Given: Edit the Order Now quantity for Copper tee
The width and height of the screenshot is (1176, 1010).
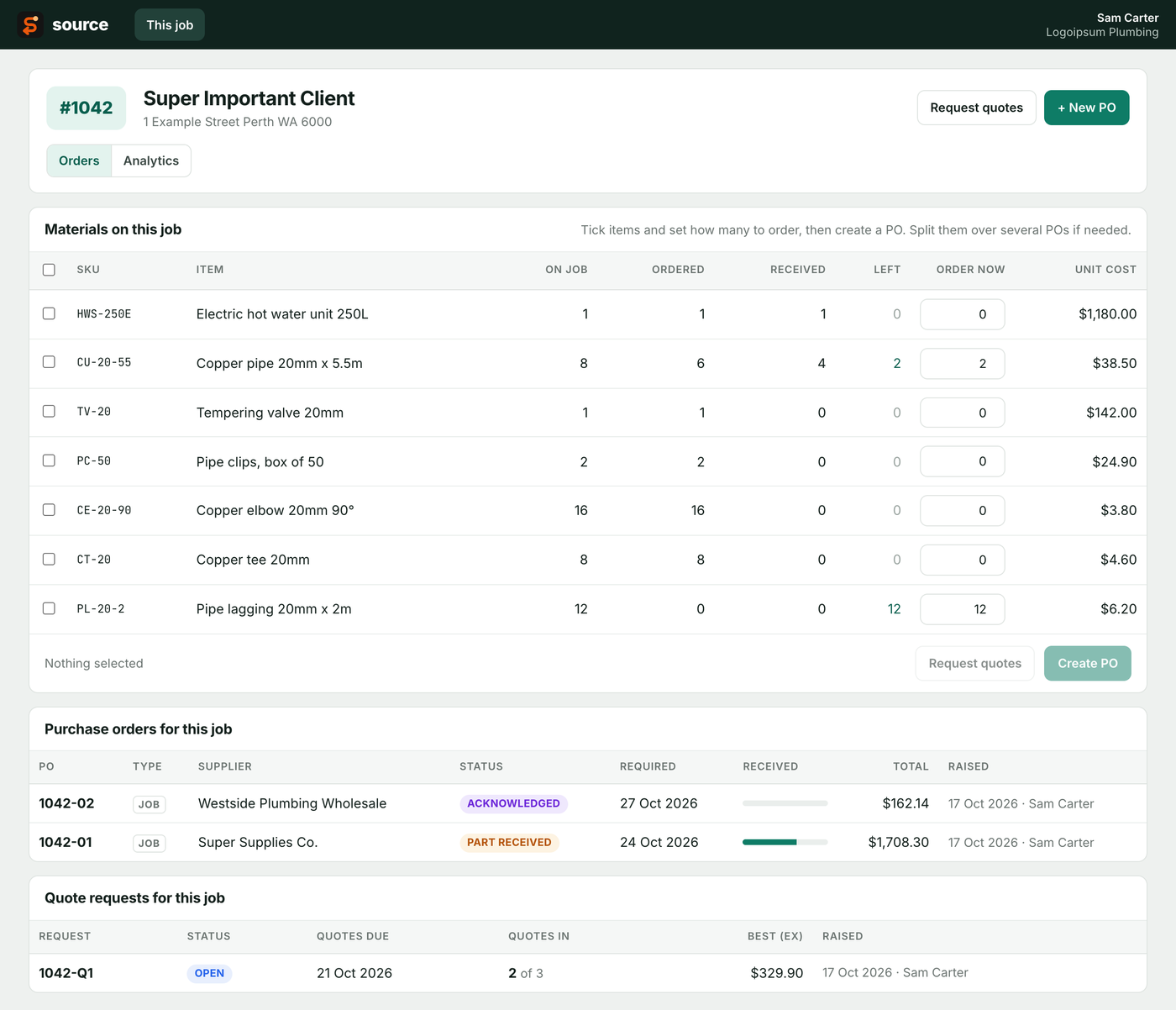Looking at the screenshot, I should click(962, 560).
